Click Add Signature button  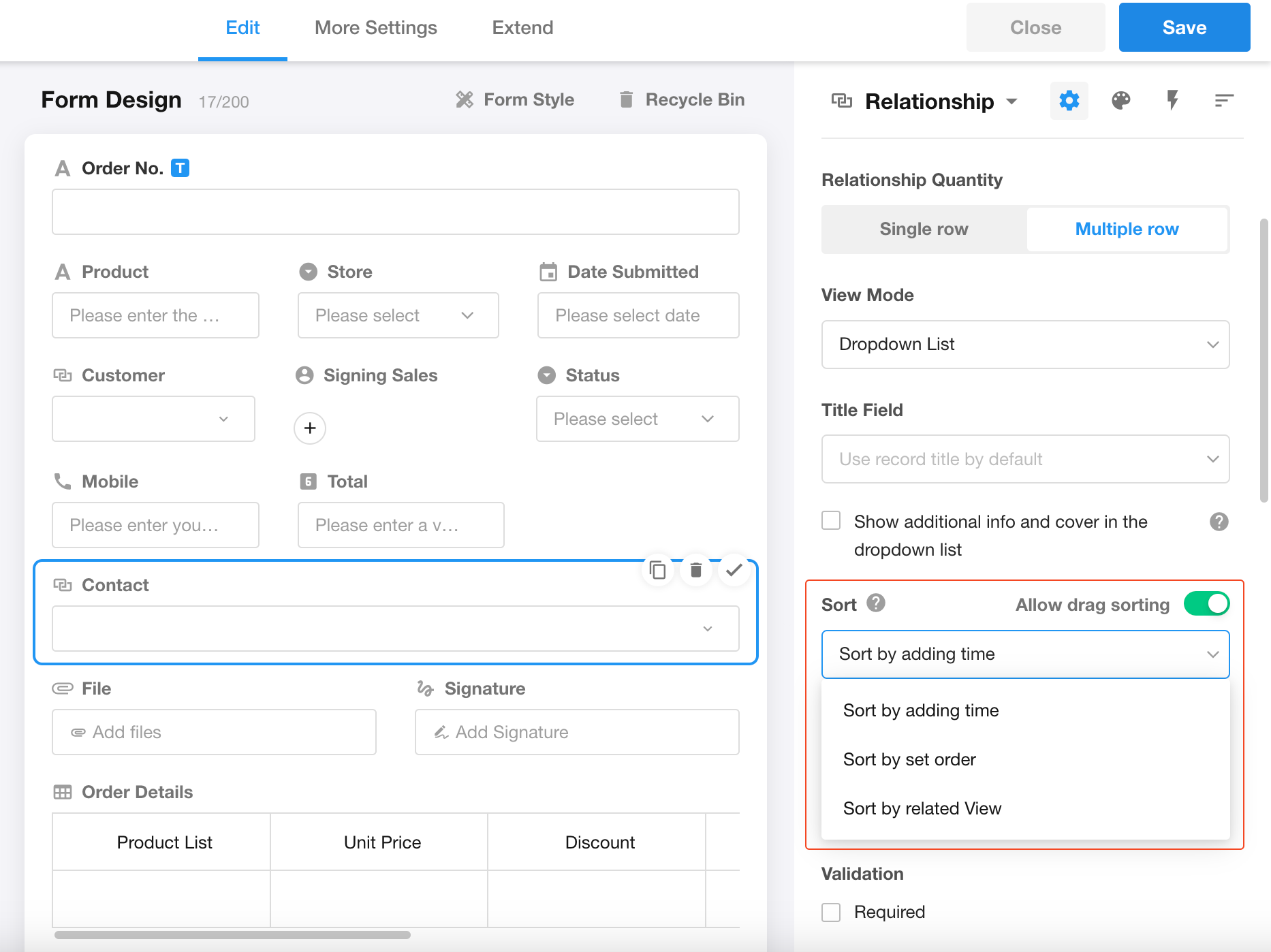click(x=577, y=732)
